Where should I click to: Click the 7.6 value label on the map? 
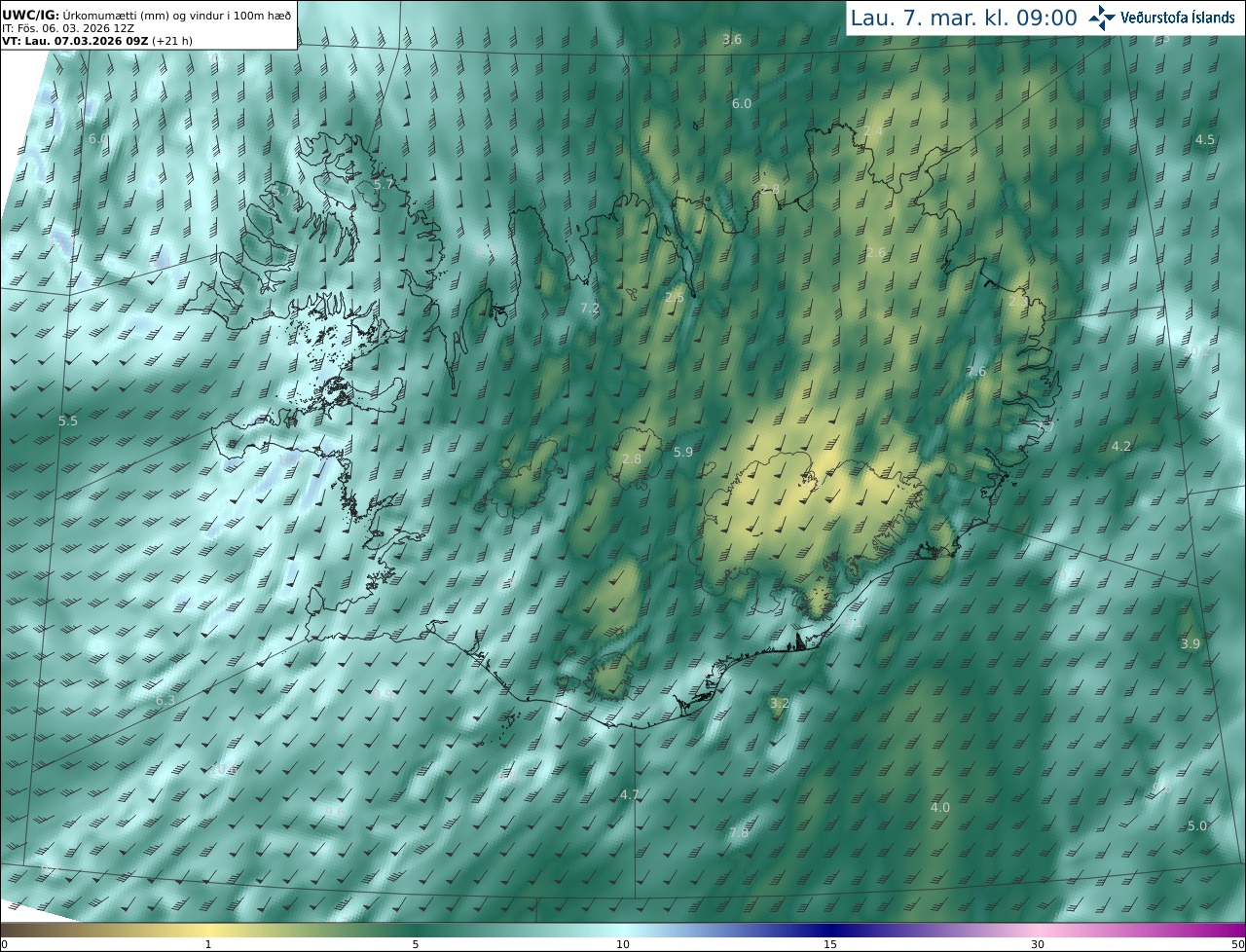976,372
